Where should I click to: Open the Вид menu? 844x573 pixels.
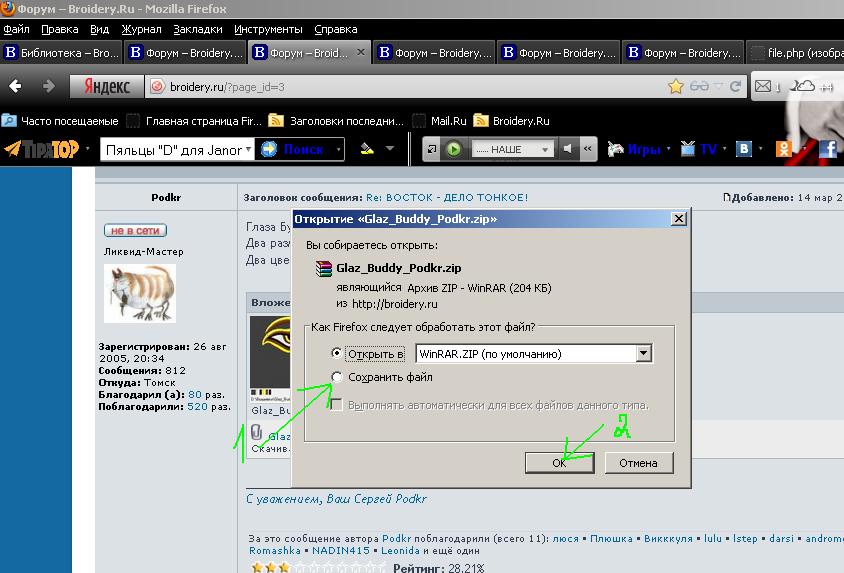tap(99, 29)
